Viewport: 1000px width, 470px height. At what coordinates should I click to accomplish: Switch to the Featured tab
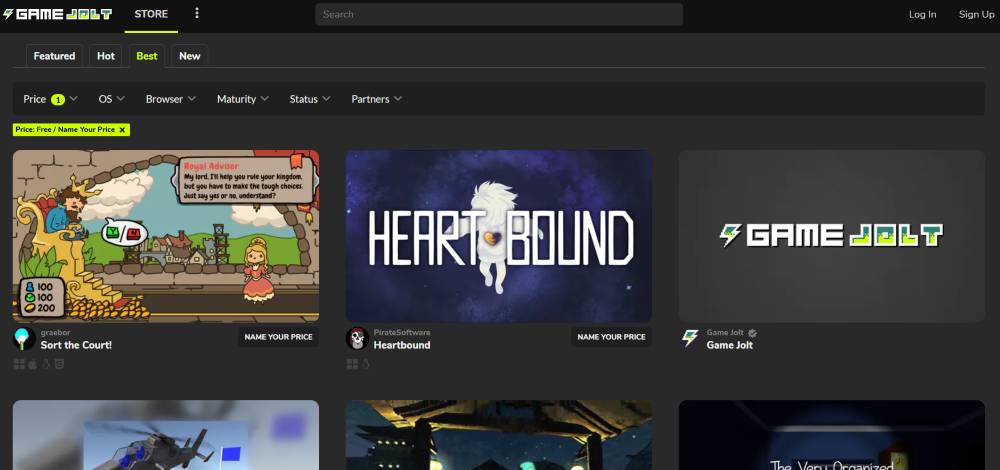tap(54, 56)
